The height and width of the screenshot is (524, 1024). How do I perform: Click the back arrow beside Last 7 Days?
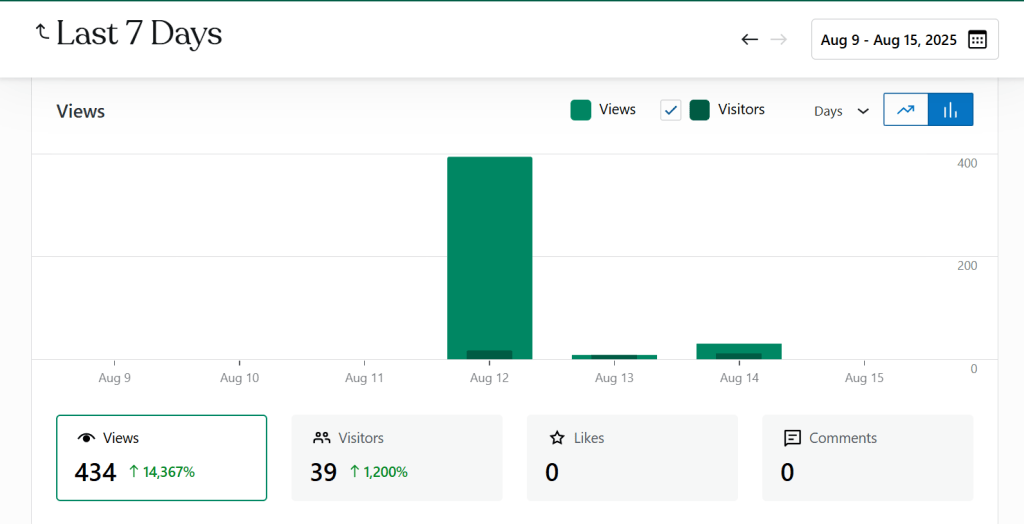(42, 32)
